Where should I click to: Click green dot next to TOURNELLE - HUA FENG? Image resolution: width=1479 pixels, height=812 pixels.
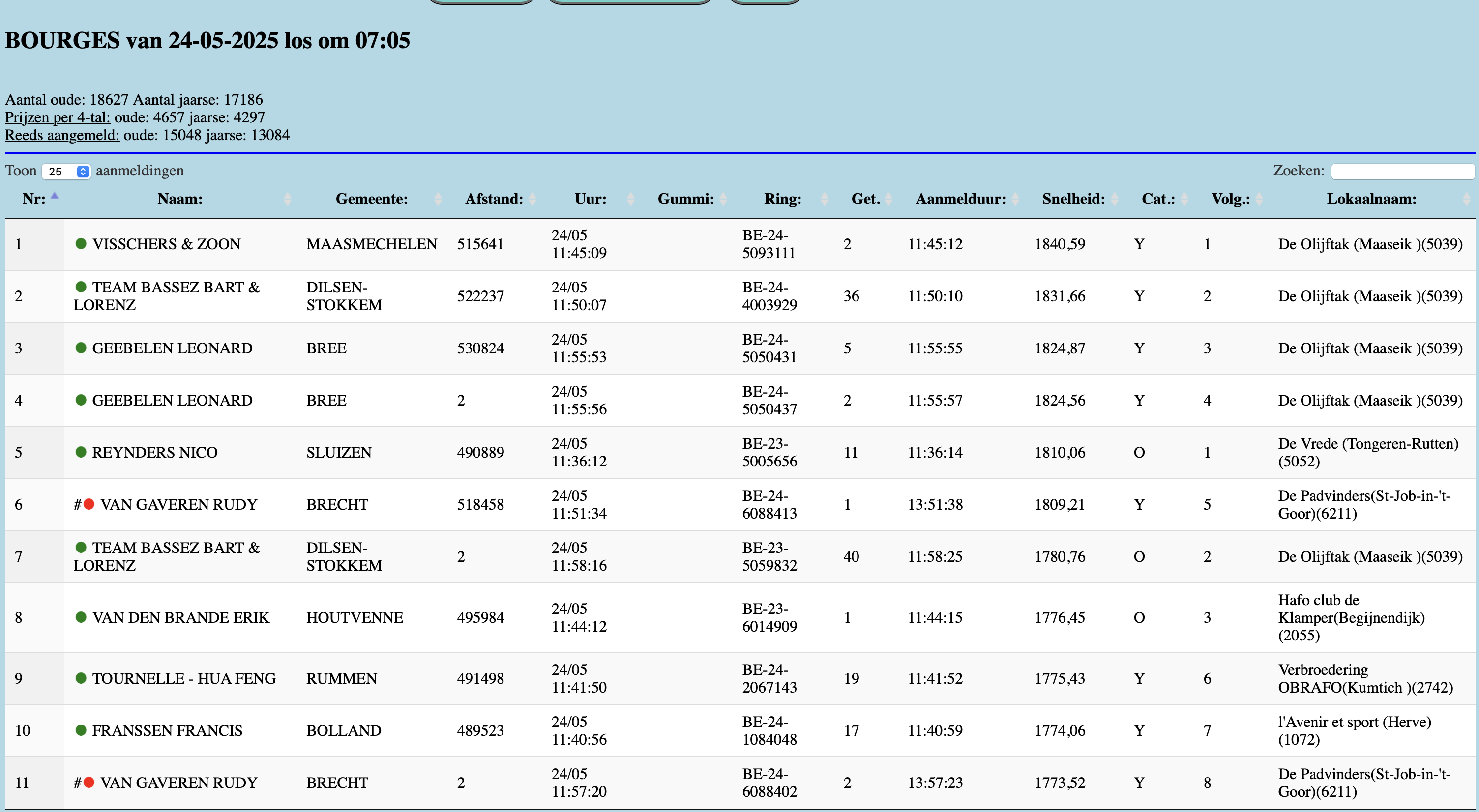[81, 678]
